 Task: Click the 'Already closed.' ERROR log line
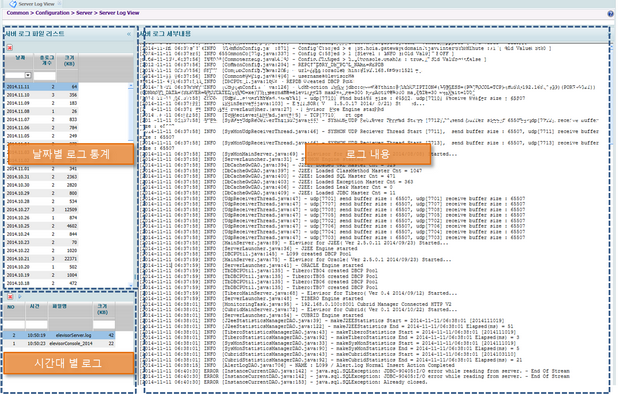[x=284, y=382]
